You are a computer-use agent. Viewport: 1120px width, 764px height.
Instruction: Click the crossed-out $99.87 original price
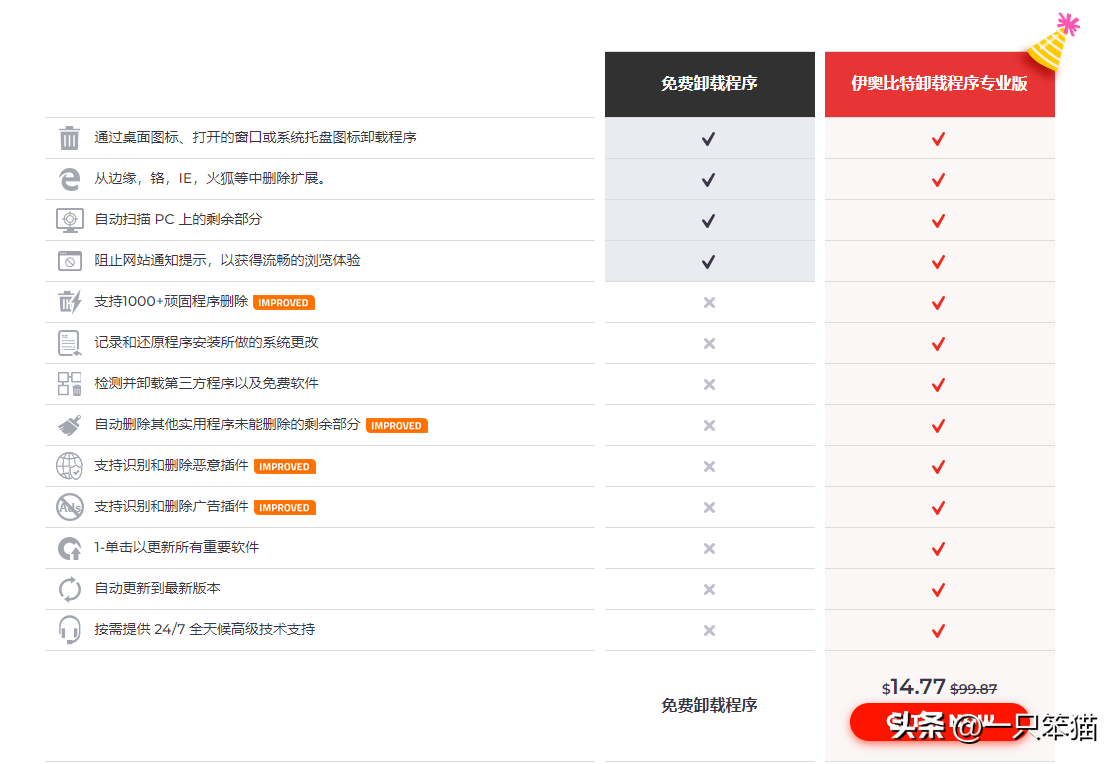click(974, 689)
